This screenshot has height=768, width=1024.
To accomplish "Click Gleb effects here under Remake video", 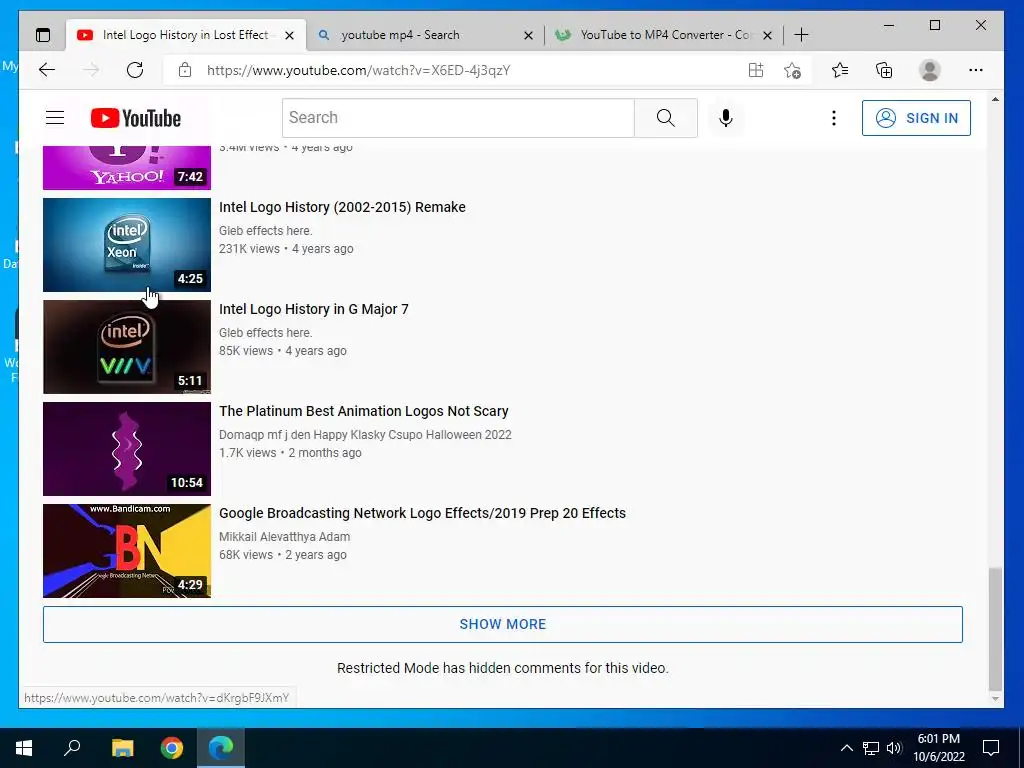I will click(266, 231).
